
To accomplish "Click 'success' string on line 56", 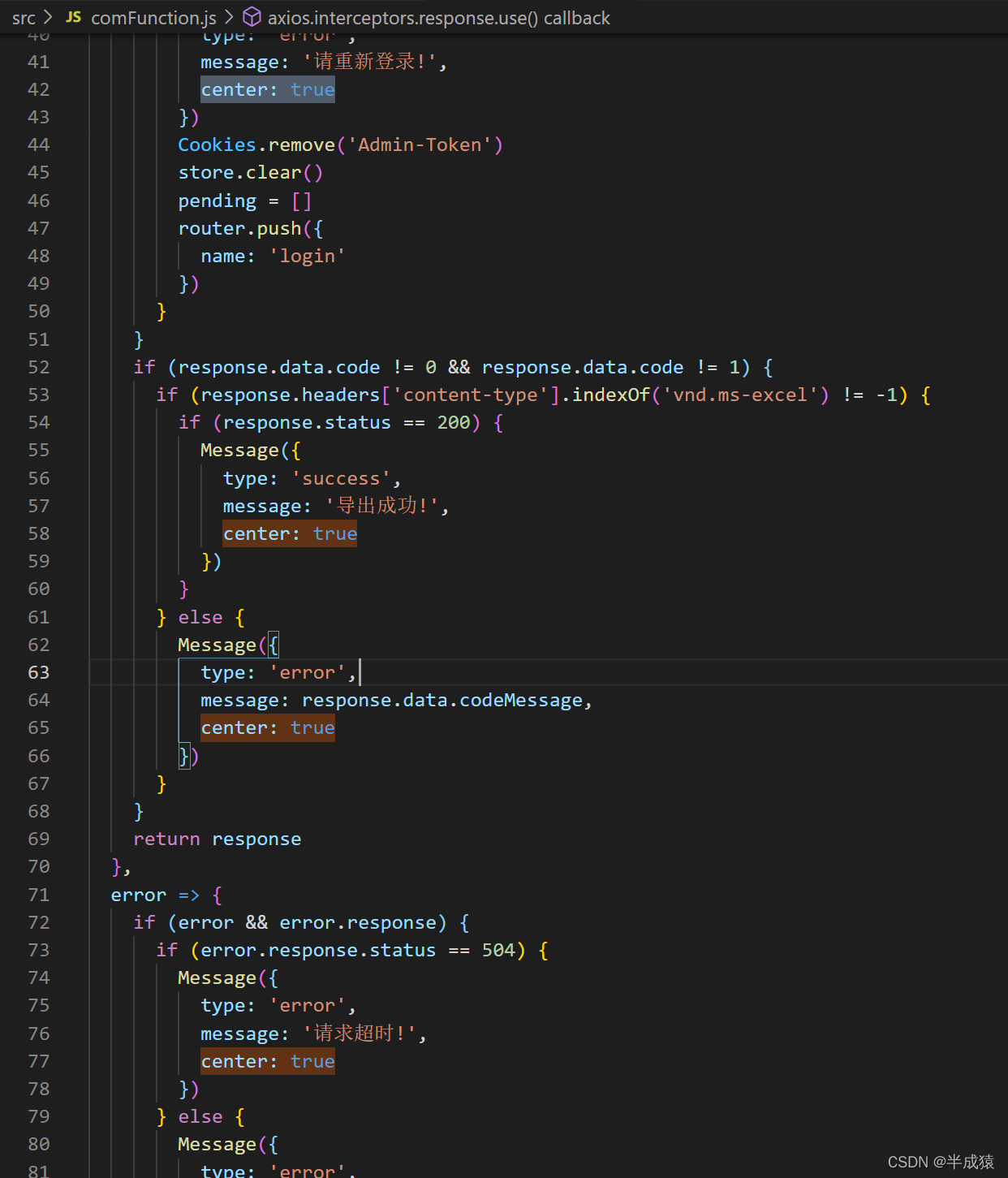I will (x=341, y=478).
